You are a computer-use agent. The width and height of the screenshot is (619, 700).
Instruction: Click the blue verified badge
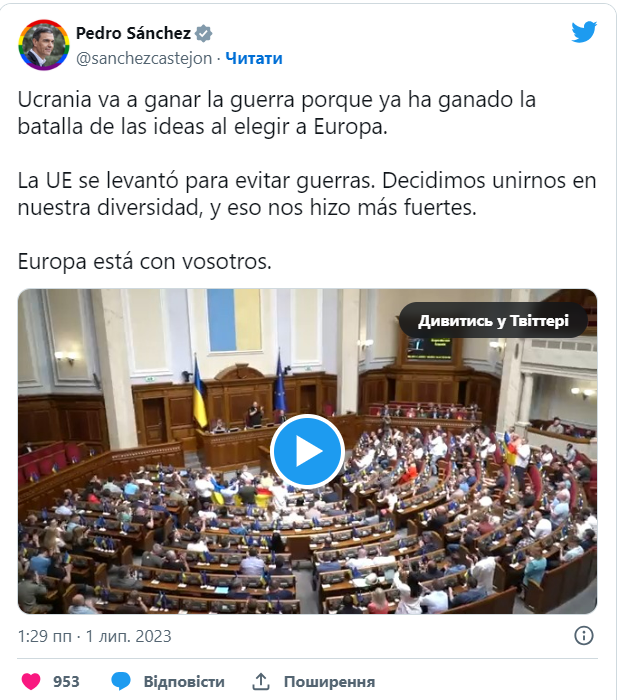point(204,33)
